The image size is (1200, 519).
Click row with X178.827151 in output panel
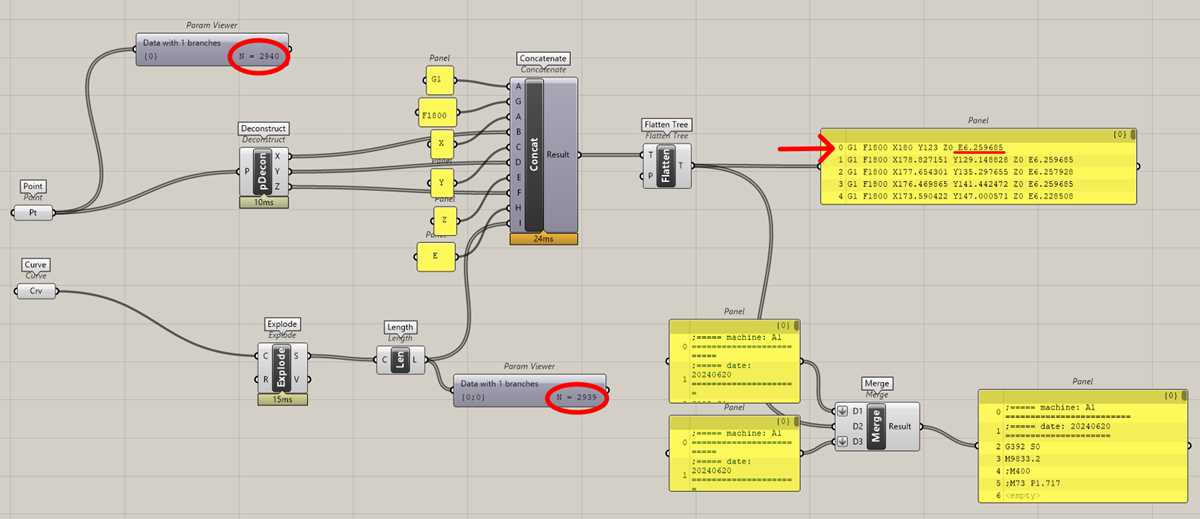(978, 159)
